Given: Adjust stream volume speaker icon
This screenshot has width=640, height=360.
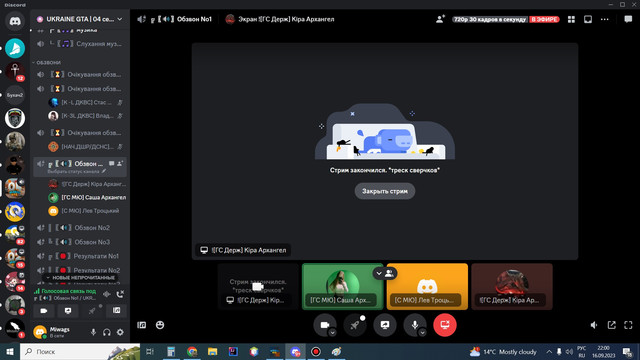Looking at the screenshot, I should point(594,325).
